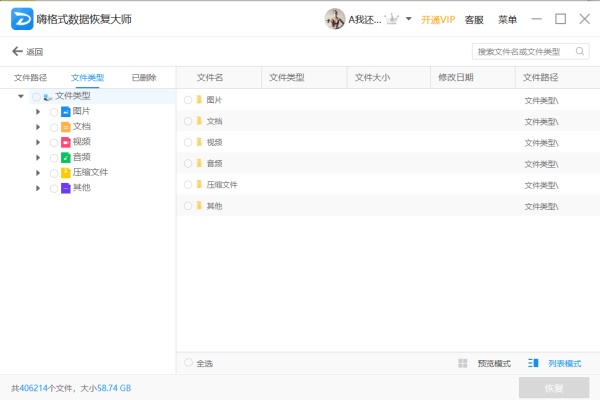This screenshot has height=400, width=600.
Task: Check the 文档 row in file list
Action: (x=188, y=121)
